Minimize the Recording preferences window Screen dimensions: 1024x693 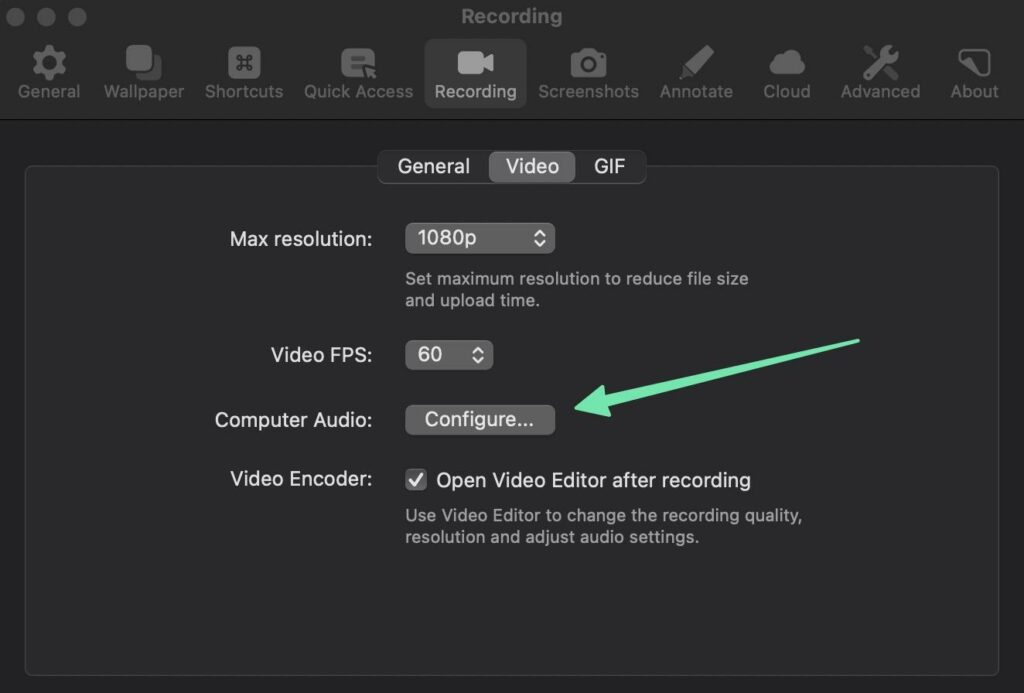point(46,17)
